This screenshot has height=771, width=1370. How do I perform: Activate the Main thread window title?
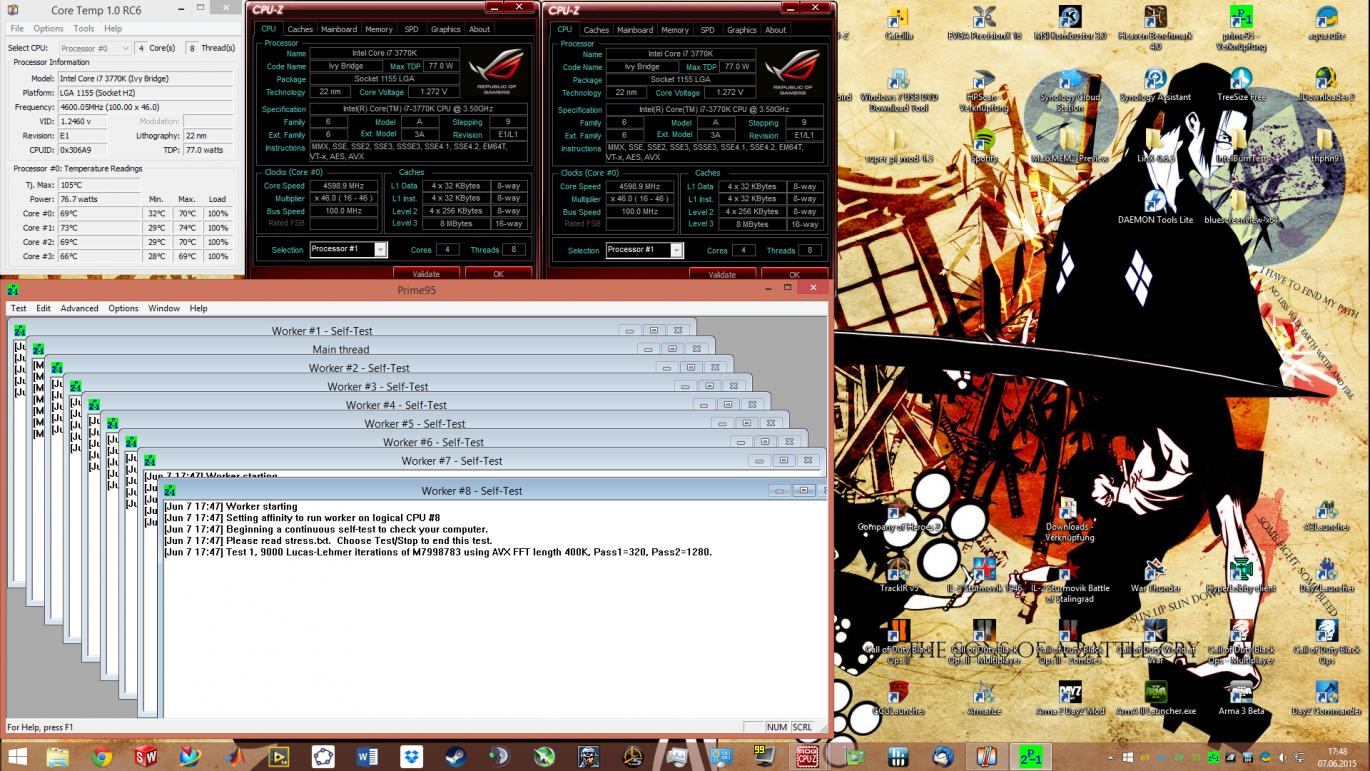(x=340, y=349)
